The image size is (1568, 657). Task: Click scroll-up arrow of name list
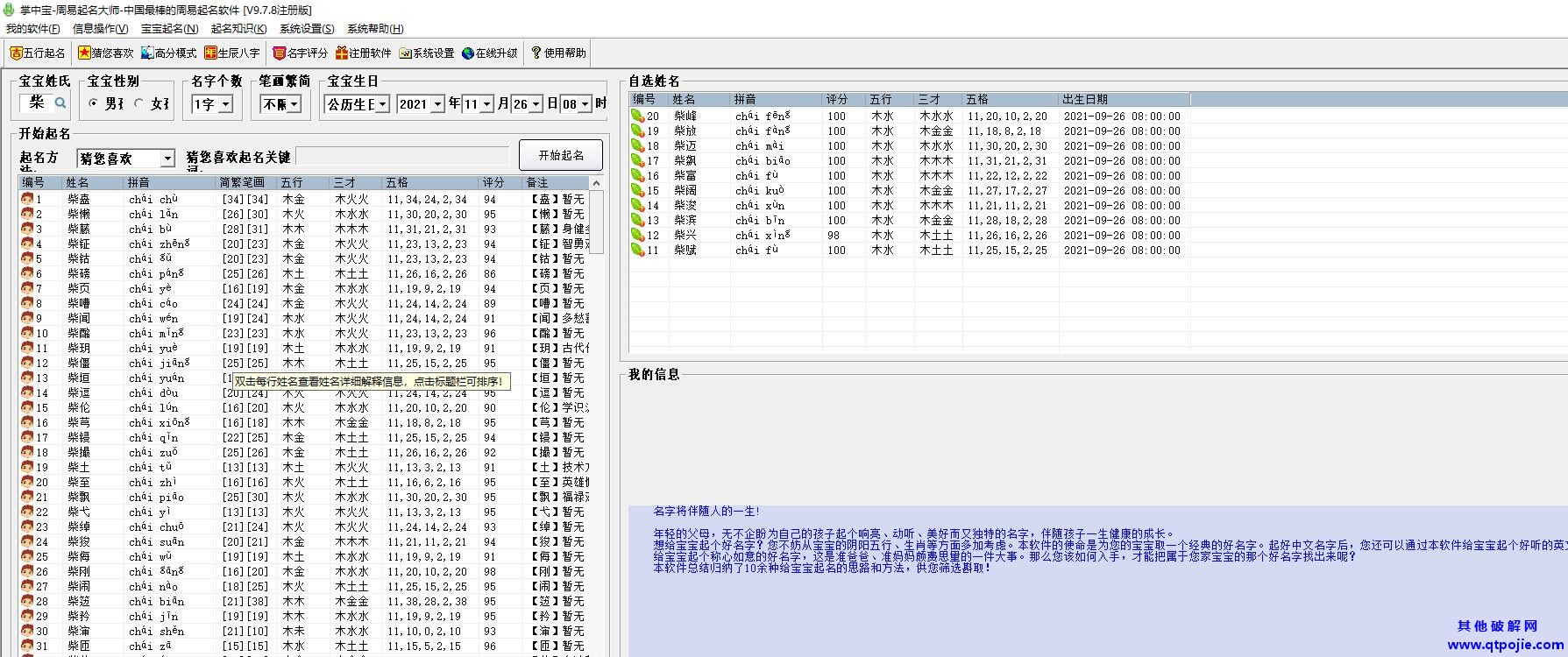[x=597, y=183]
